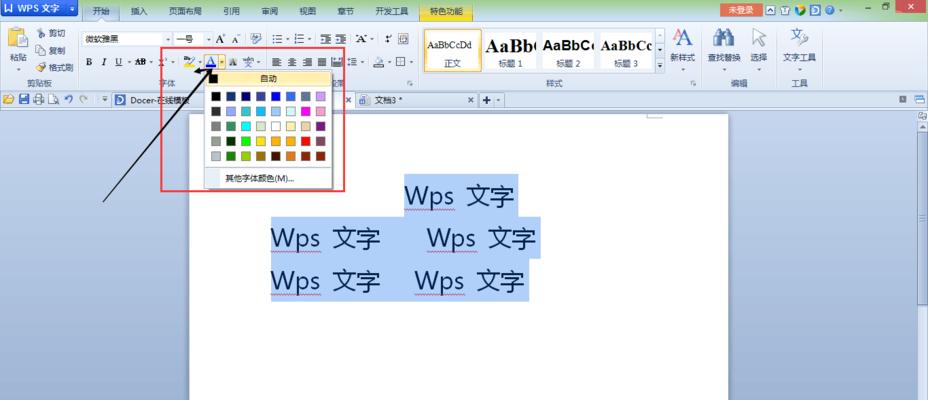Open the font size dropdown 一号
This screenshot has width=928, height=400.
208,39
